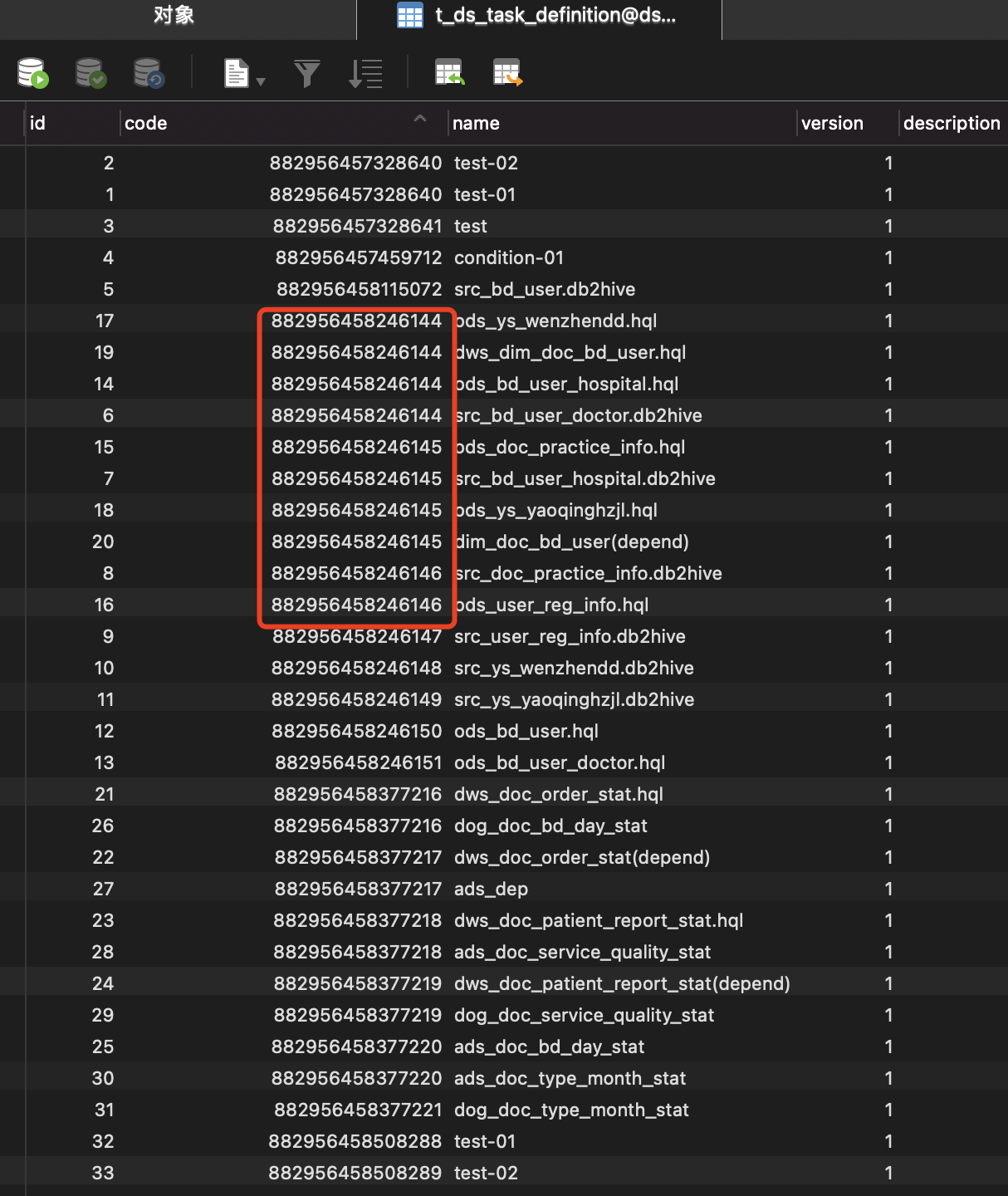Viewport: 1008px width, 1196px height.
Task: Click the import table icon with green arrow
Action: pos(449,73)
